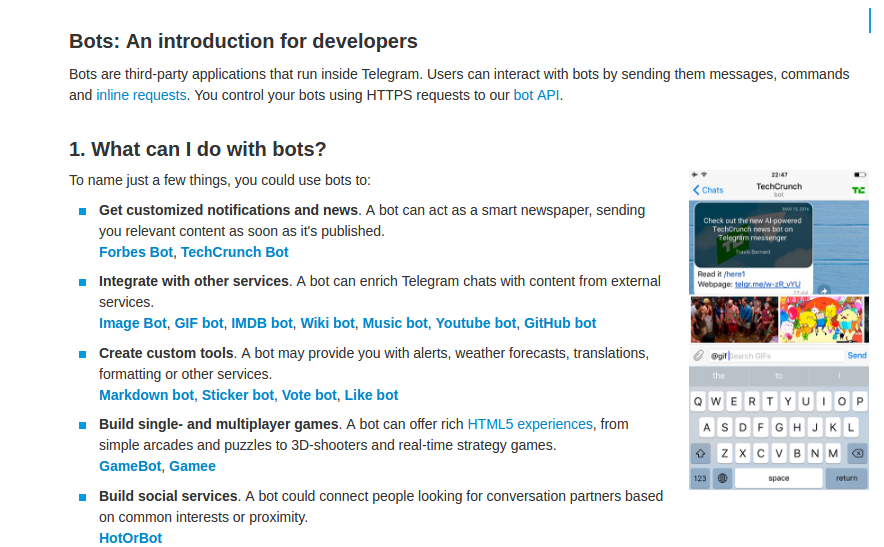The image size is (884, 547).
Task: Click the share arrow on message bubble
Action: point(824,290)
